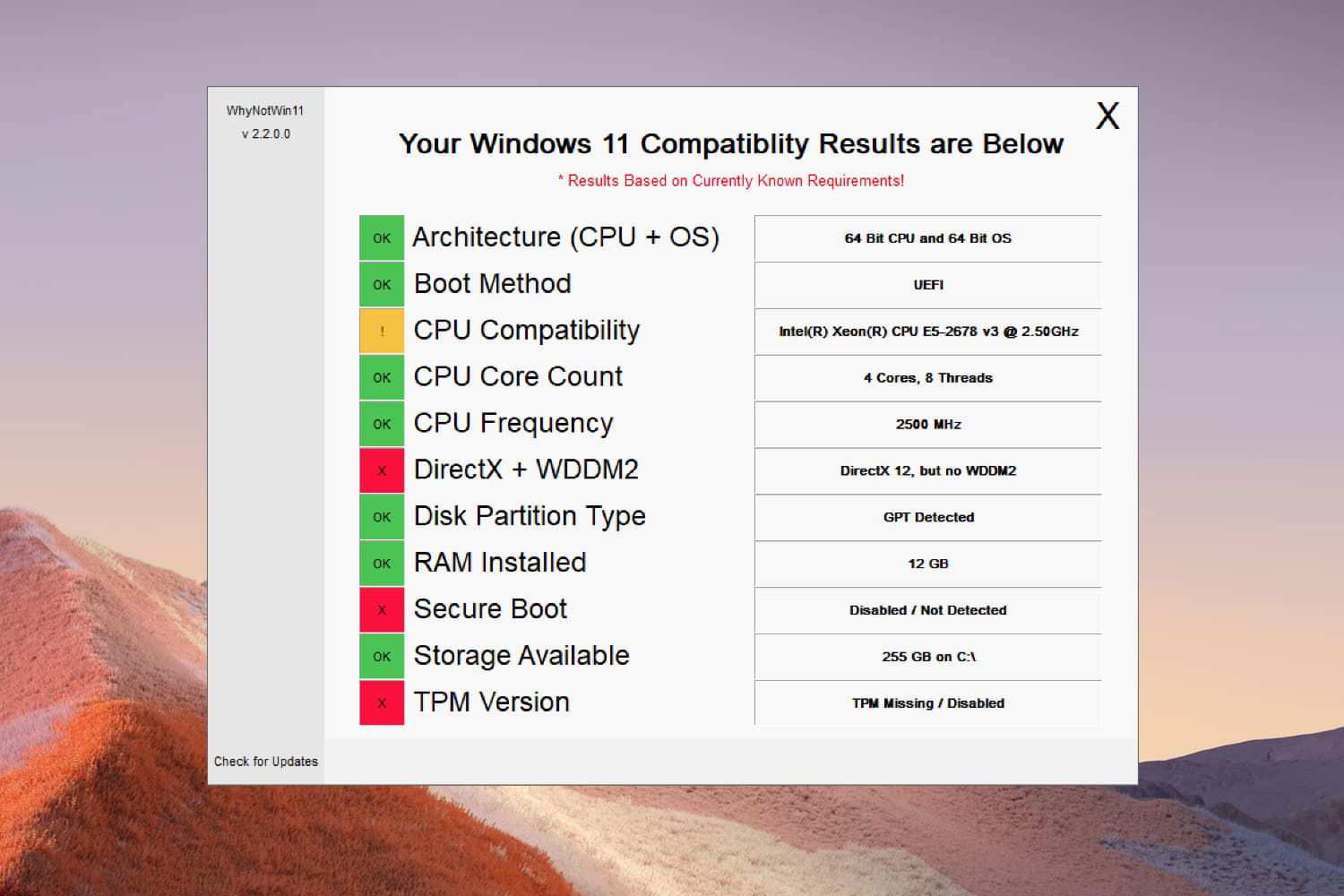Viewport: 1344px width, 896px height.
Task: Click the OK badge next to CPU Core Count
Action: click(x=382, y=378)
